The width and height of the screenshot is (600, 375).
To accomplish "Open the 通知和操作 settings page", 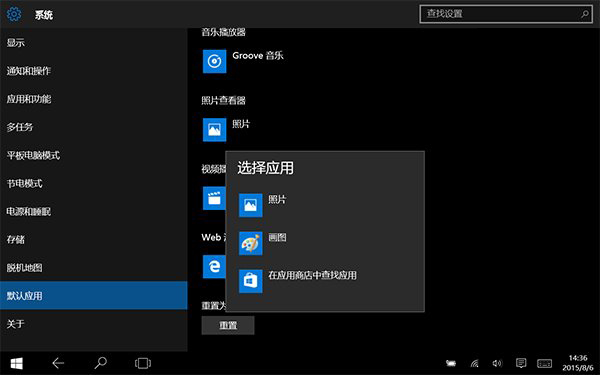I will pos(94,71).
